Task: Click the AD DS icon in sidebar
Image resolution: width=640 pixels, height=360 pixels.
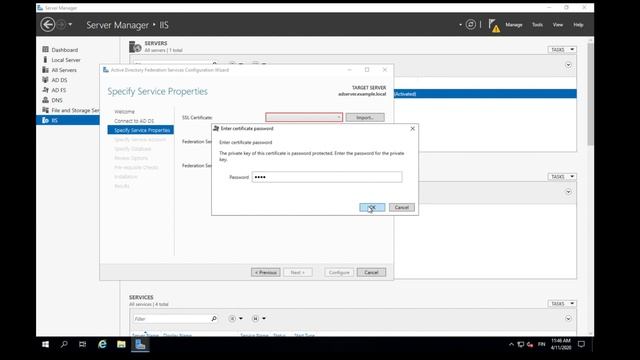Action: (45, 80)
